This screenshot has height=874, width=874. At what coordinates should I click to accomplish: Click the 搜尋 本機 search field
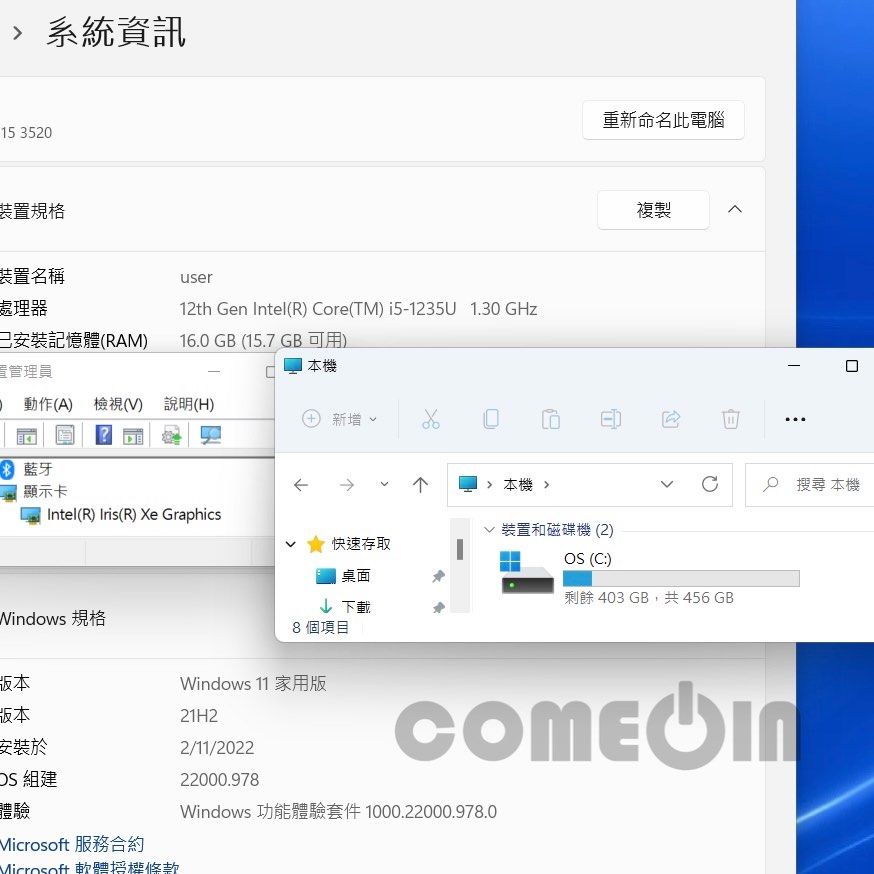[x=809, y=484]
